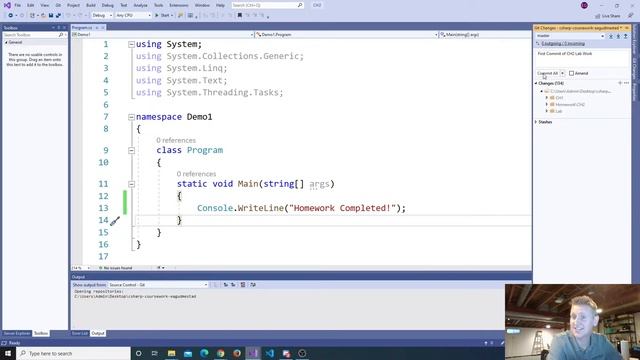Click the Save icon in the toolbar
Image resolution: width=640 pixels, height=360 pixels.
(51, 16)
